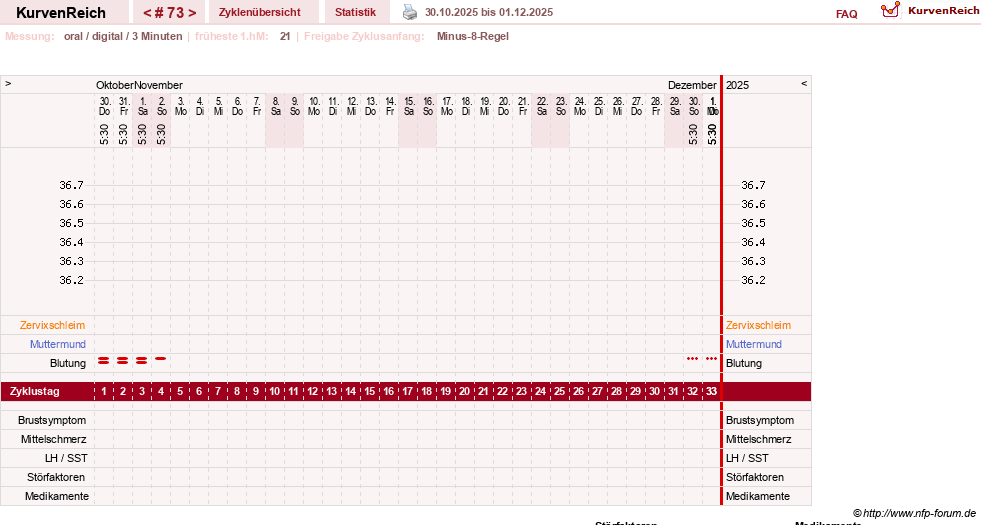
Task: Click the 36.2 temperature label on right axis
Action: coord(753,280)
